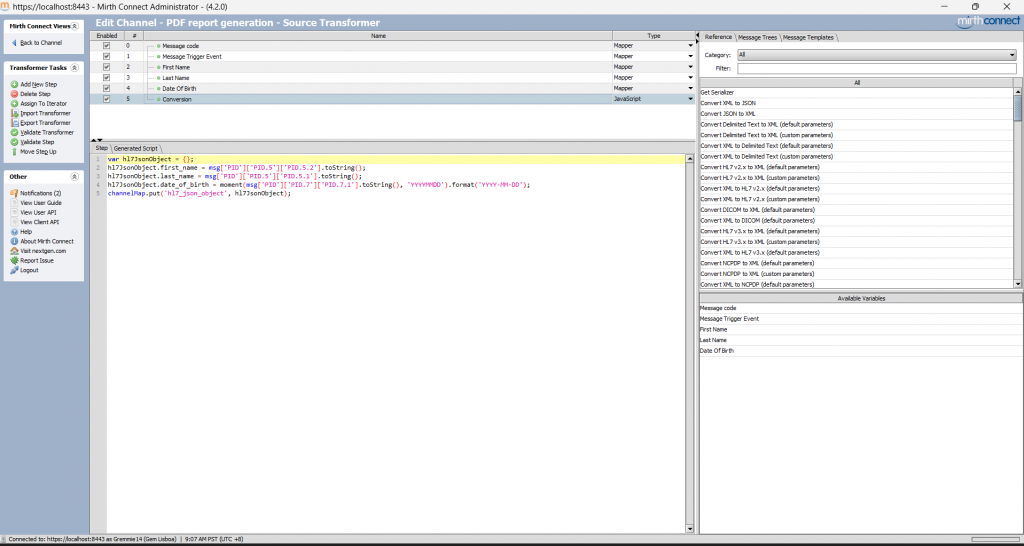Open the Message Trees tab
1024x546 pixels.
pos(758,37)
